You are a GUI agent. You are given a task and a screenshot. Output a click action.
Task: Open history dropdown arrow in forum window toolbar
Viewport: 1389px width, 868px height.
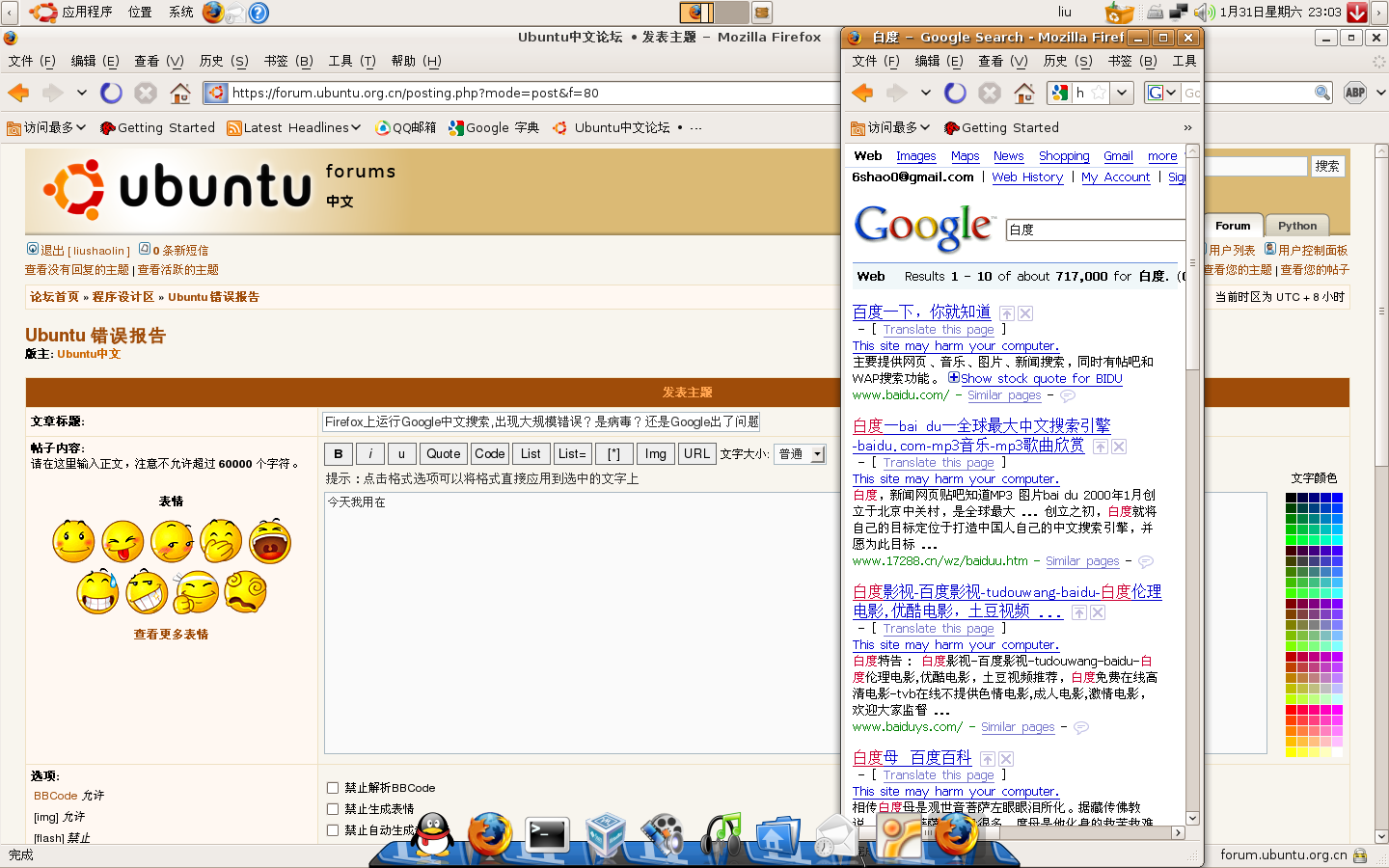point(82,93)
